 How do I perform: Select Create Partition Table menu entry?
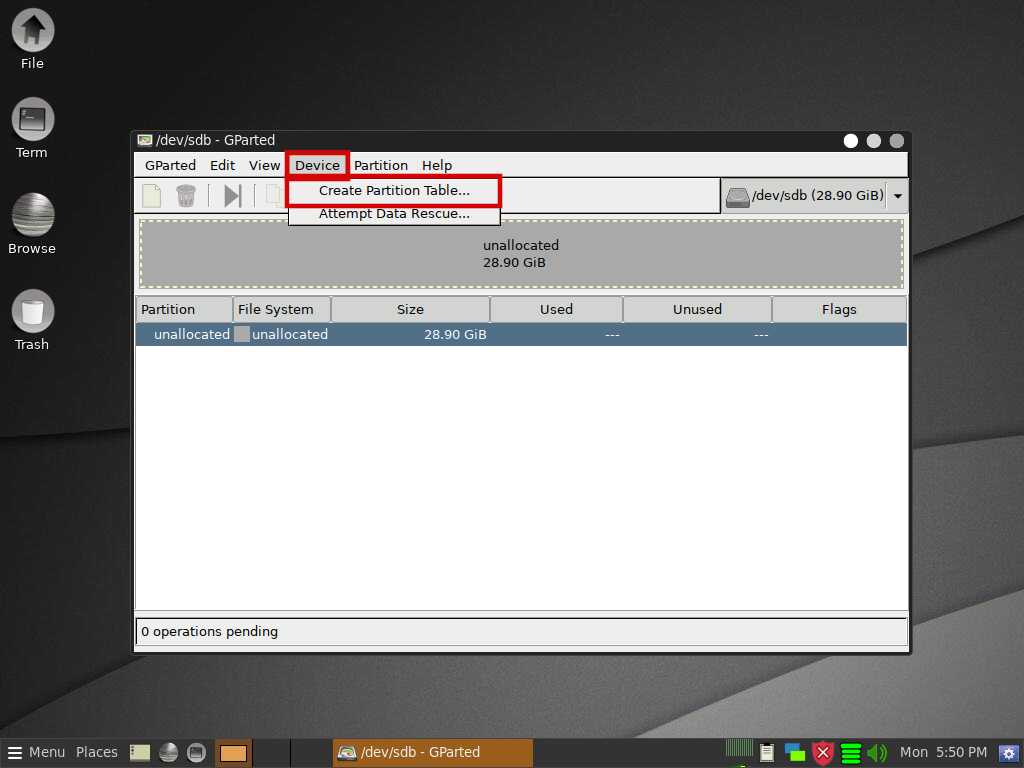tap(394, 190)
